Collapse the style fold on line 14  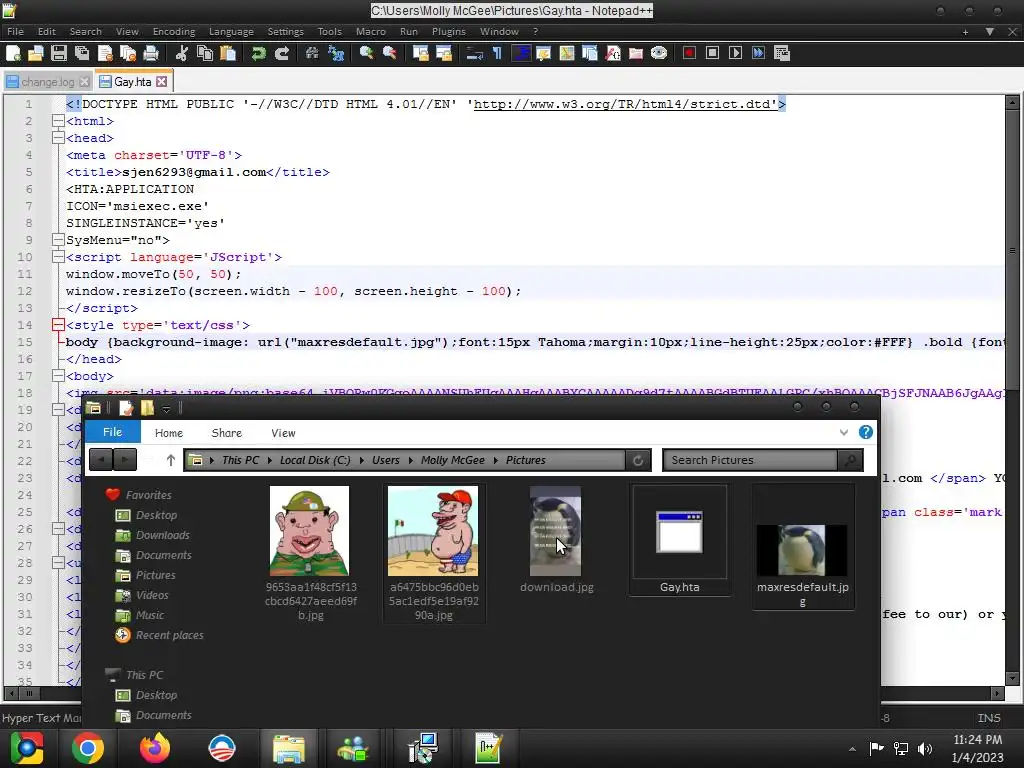click(x=58, y=325)
